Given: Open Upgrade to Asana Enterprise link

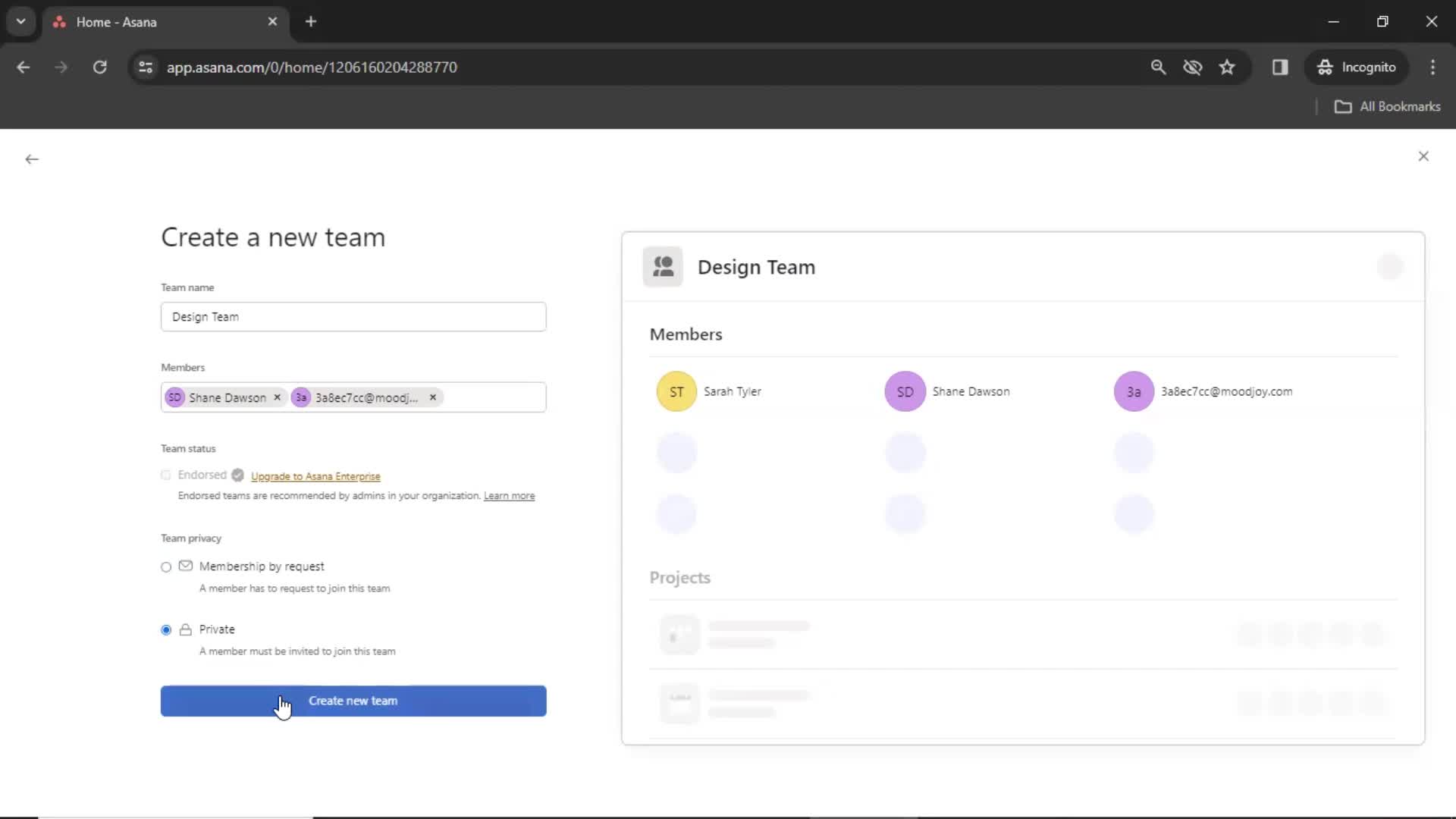Looking at the screenshot, I should click(315, 476).
